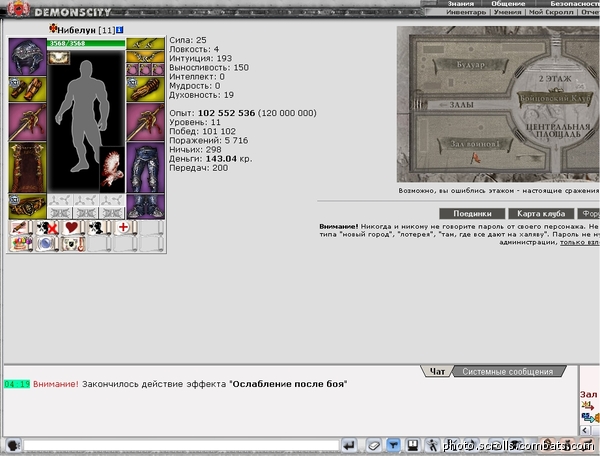Click the gloves item slot

coord(145,89)
